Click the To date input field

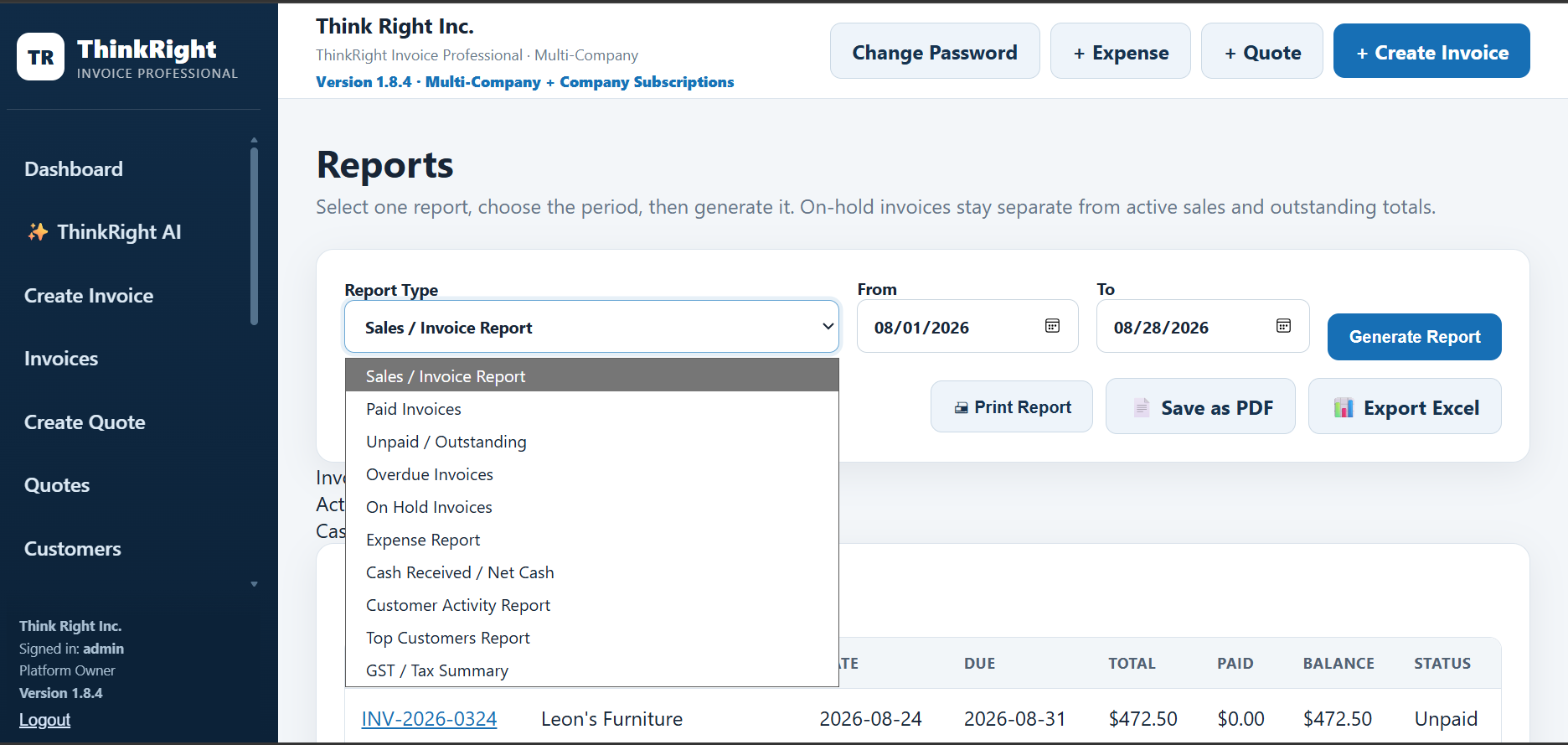(1203, 327)
